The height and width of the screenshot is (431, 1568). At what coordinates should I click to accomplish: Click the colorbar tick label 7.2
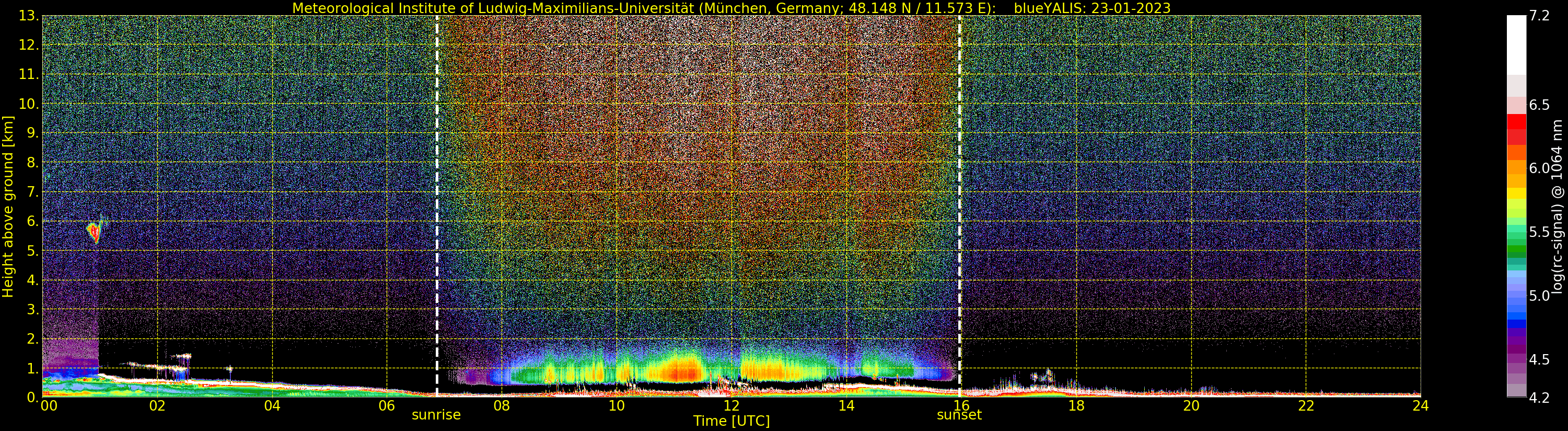pos(1539,16)
